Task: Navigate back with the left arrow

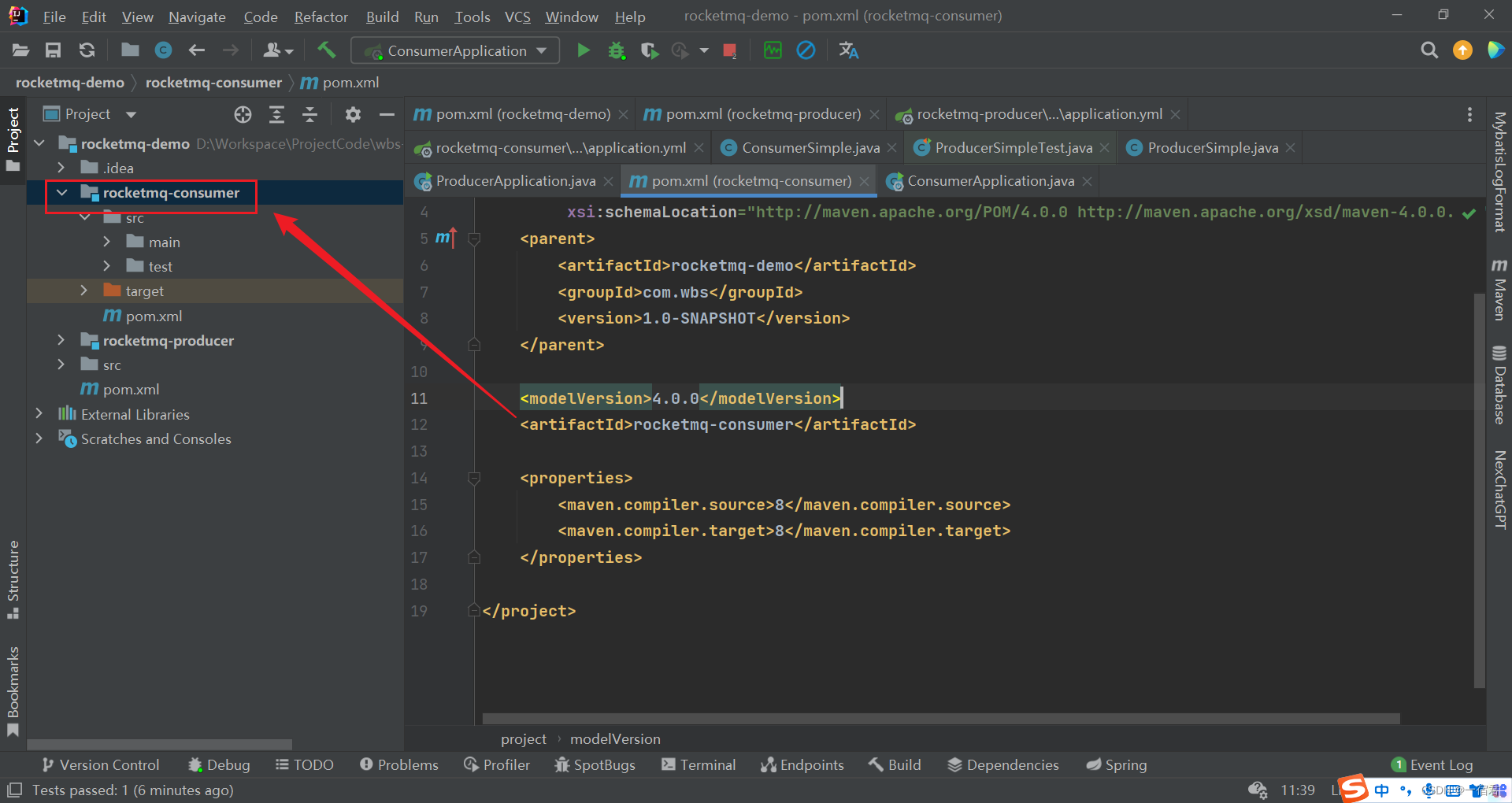Action: [197, 50]
